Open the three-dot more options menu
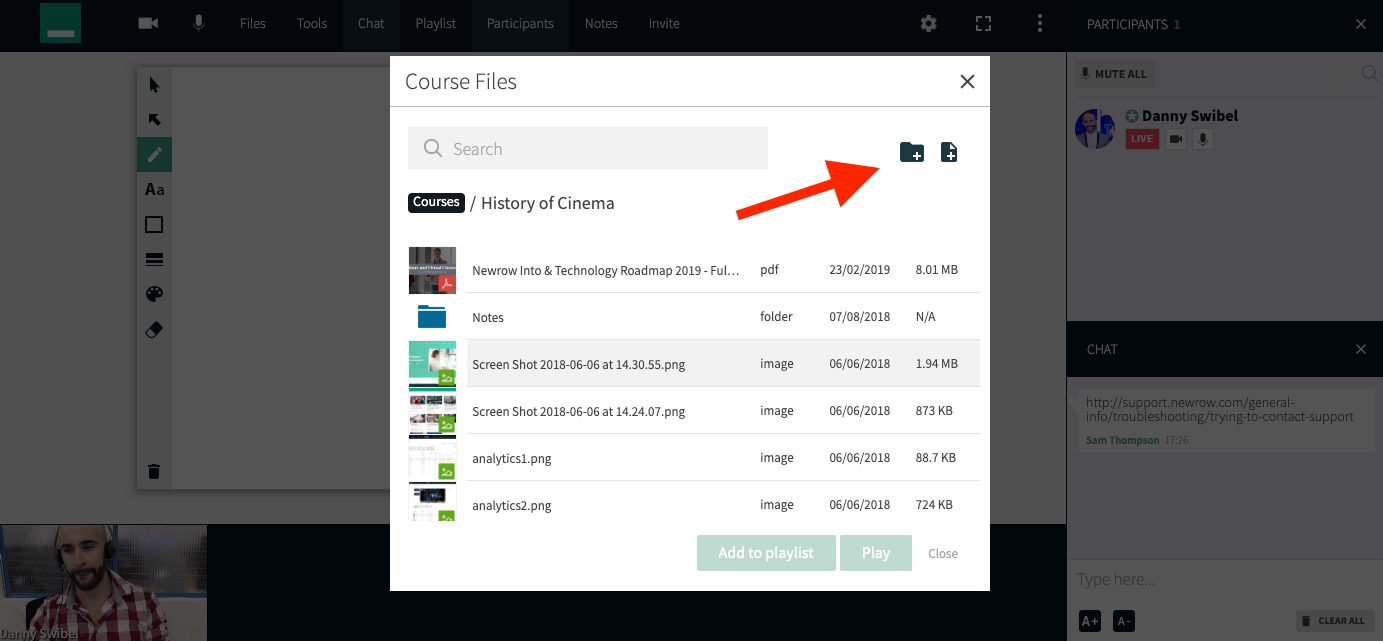 point(1040,24)
